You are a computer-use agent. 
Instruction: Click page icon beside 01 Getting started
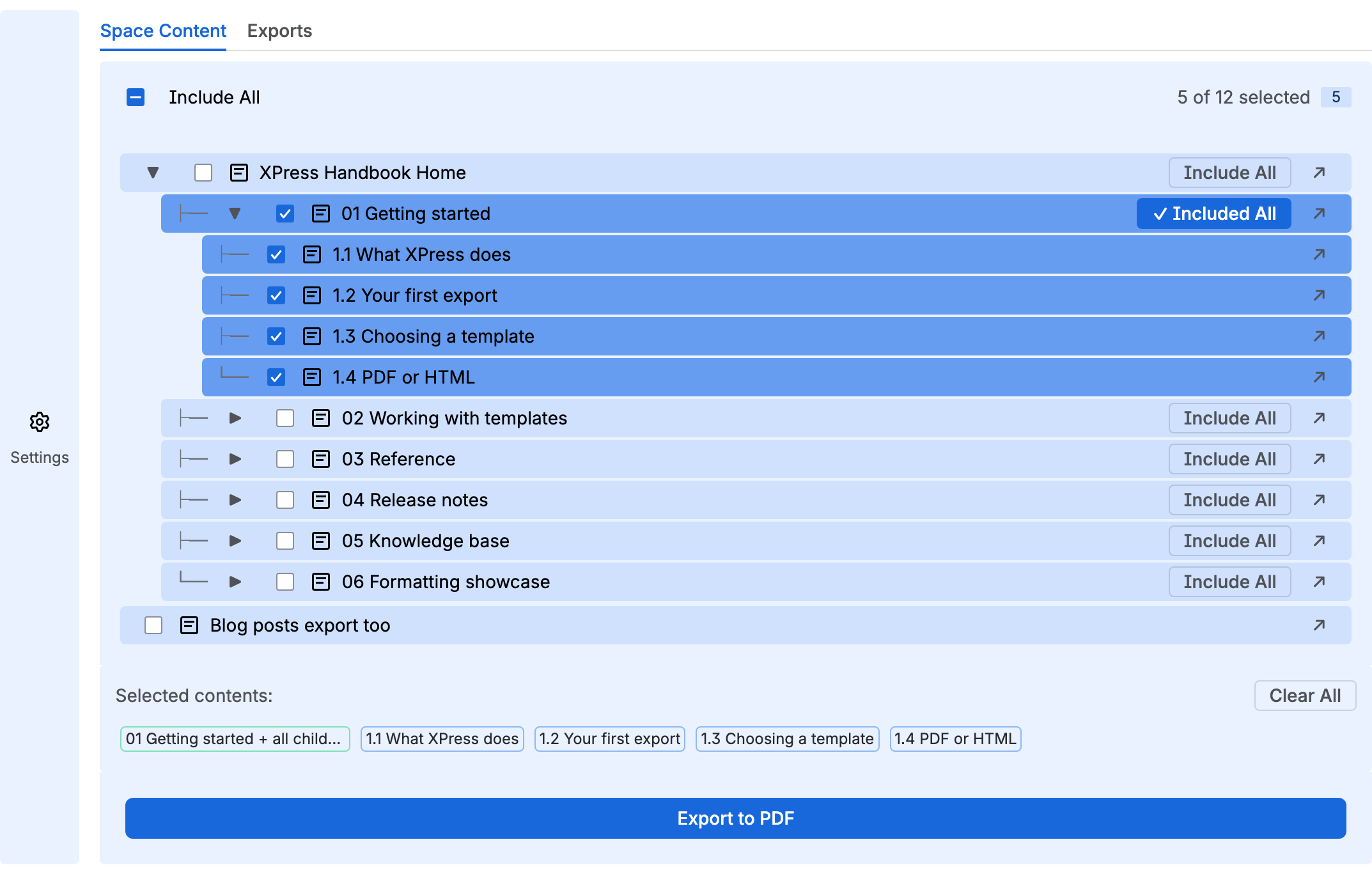321,214
